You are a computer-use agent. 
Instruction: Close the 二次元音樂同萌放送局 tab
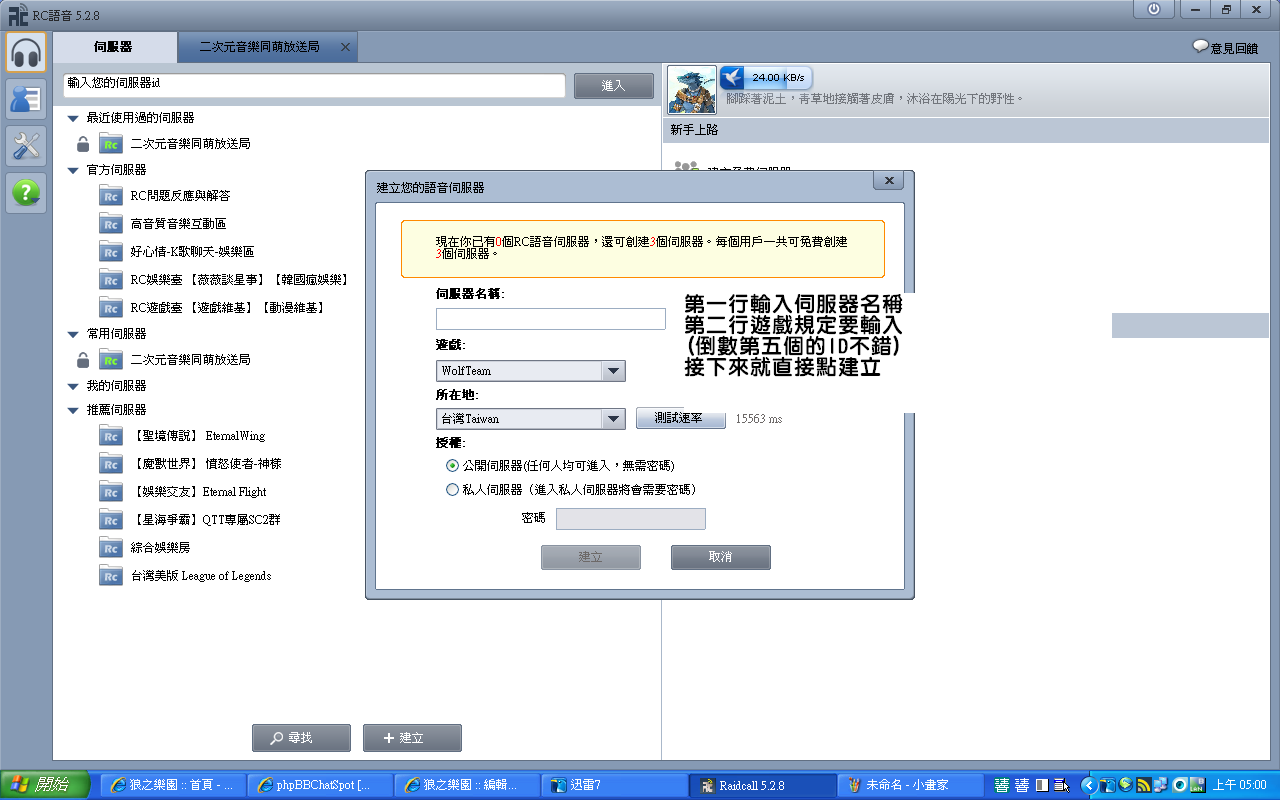[345, 47]
